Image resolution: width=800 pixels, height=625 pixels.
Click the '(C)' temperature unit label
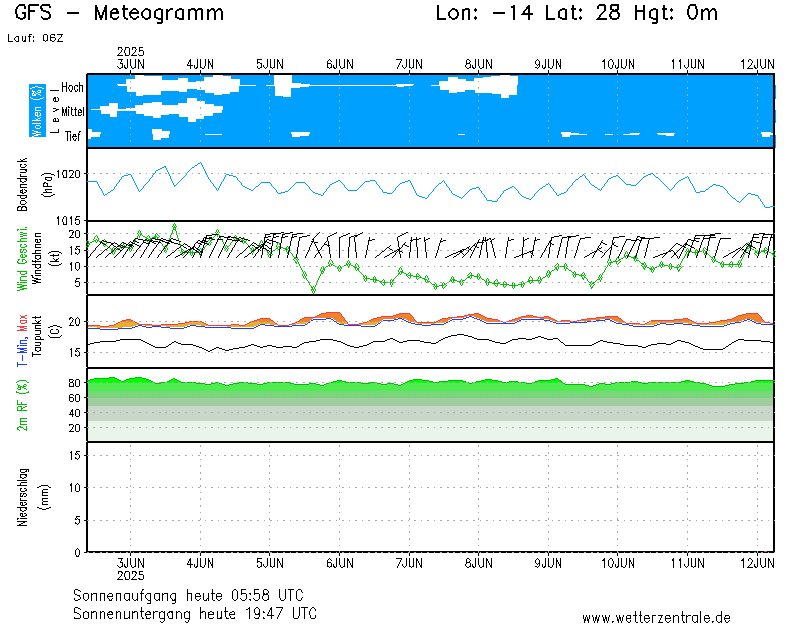click(54, 332)
